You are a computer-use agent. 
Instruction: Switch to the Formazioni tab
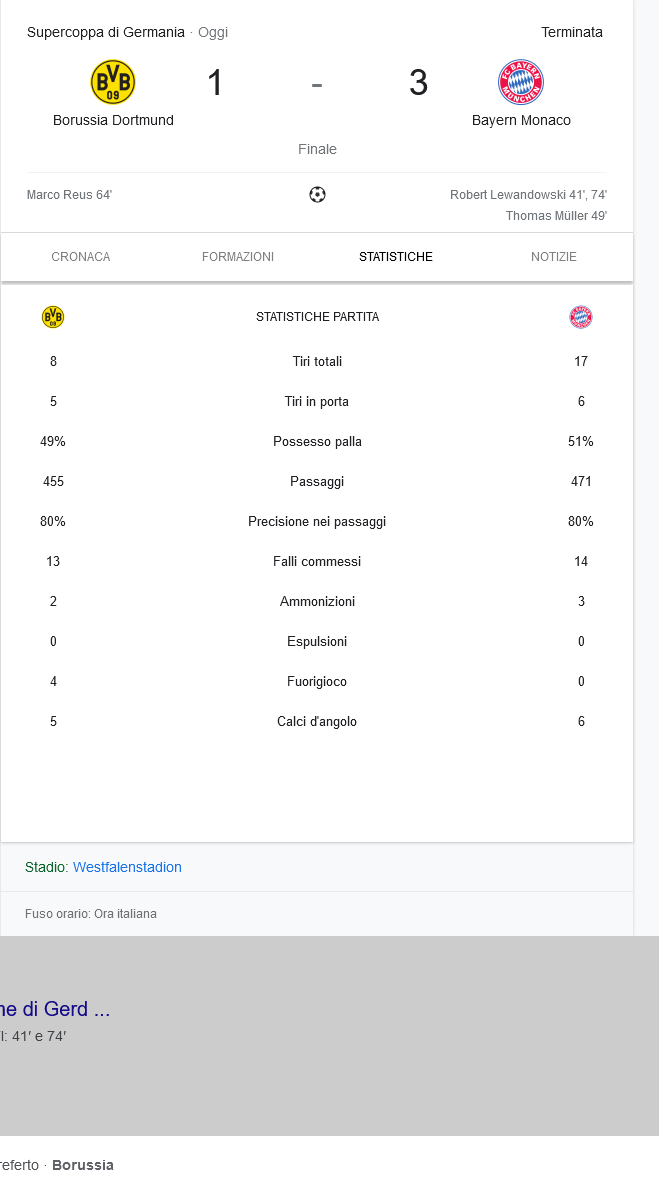click(x=238, y=257)
